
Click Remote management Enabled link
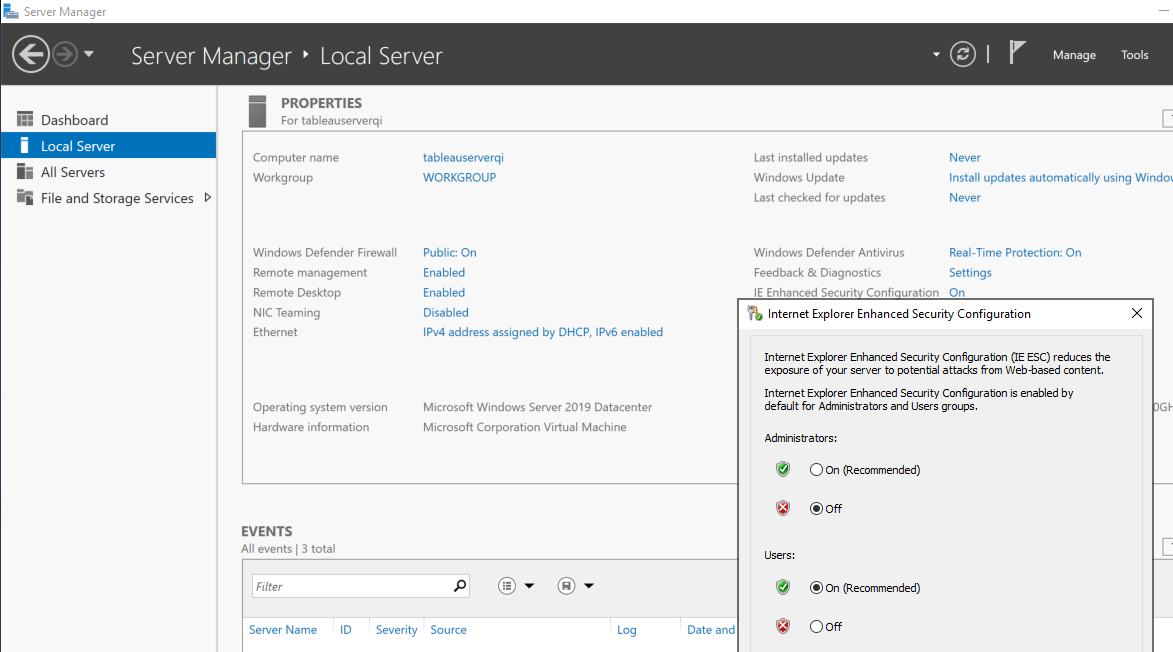click(x=444, y=272)
